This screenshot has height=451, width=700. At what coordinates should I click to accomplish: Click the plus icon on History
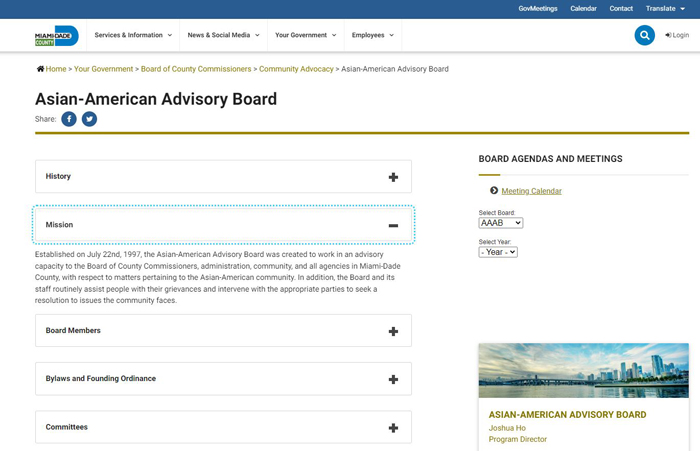(393, 177)
